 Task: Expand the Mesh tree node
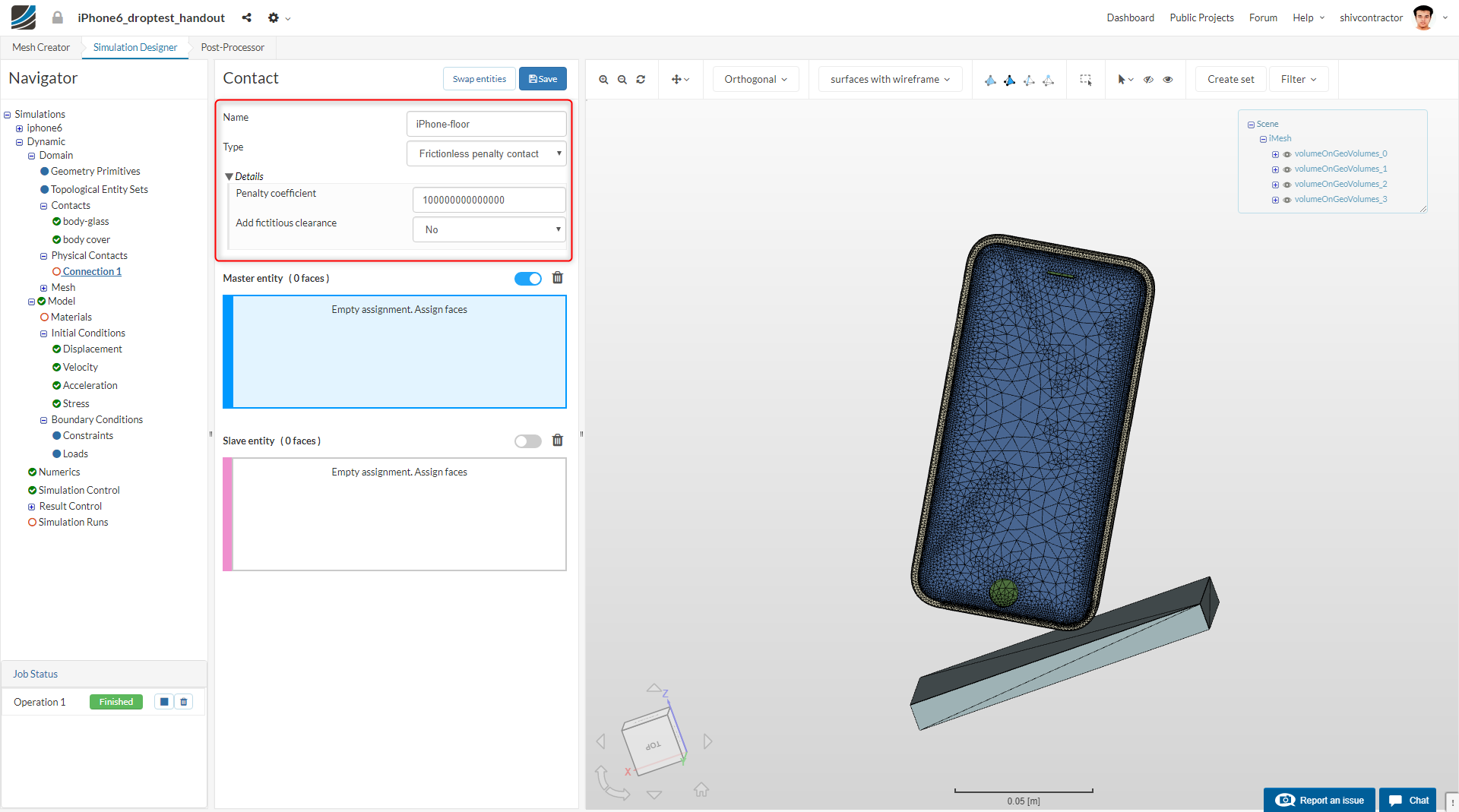click(x=43, y=288)
